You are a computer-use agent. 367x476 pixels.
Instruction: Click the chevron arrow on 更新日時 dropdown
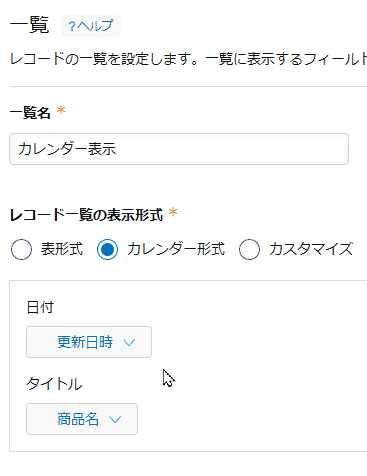[x=129, y=343]
